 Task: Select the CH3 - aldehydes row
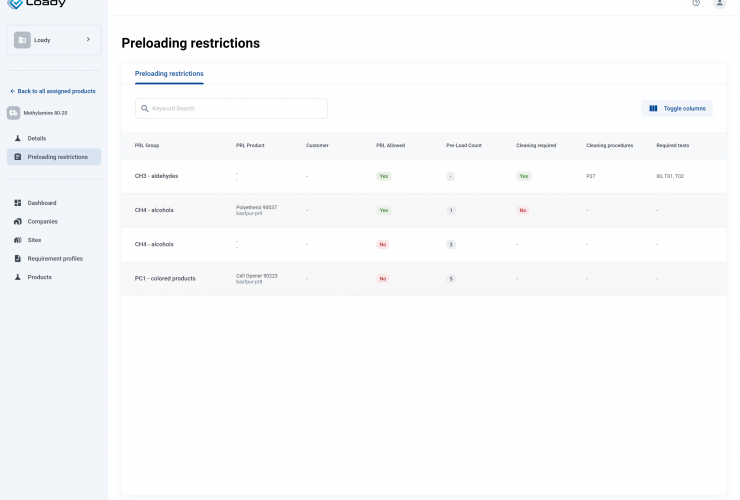[157, 176]
